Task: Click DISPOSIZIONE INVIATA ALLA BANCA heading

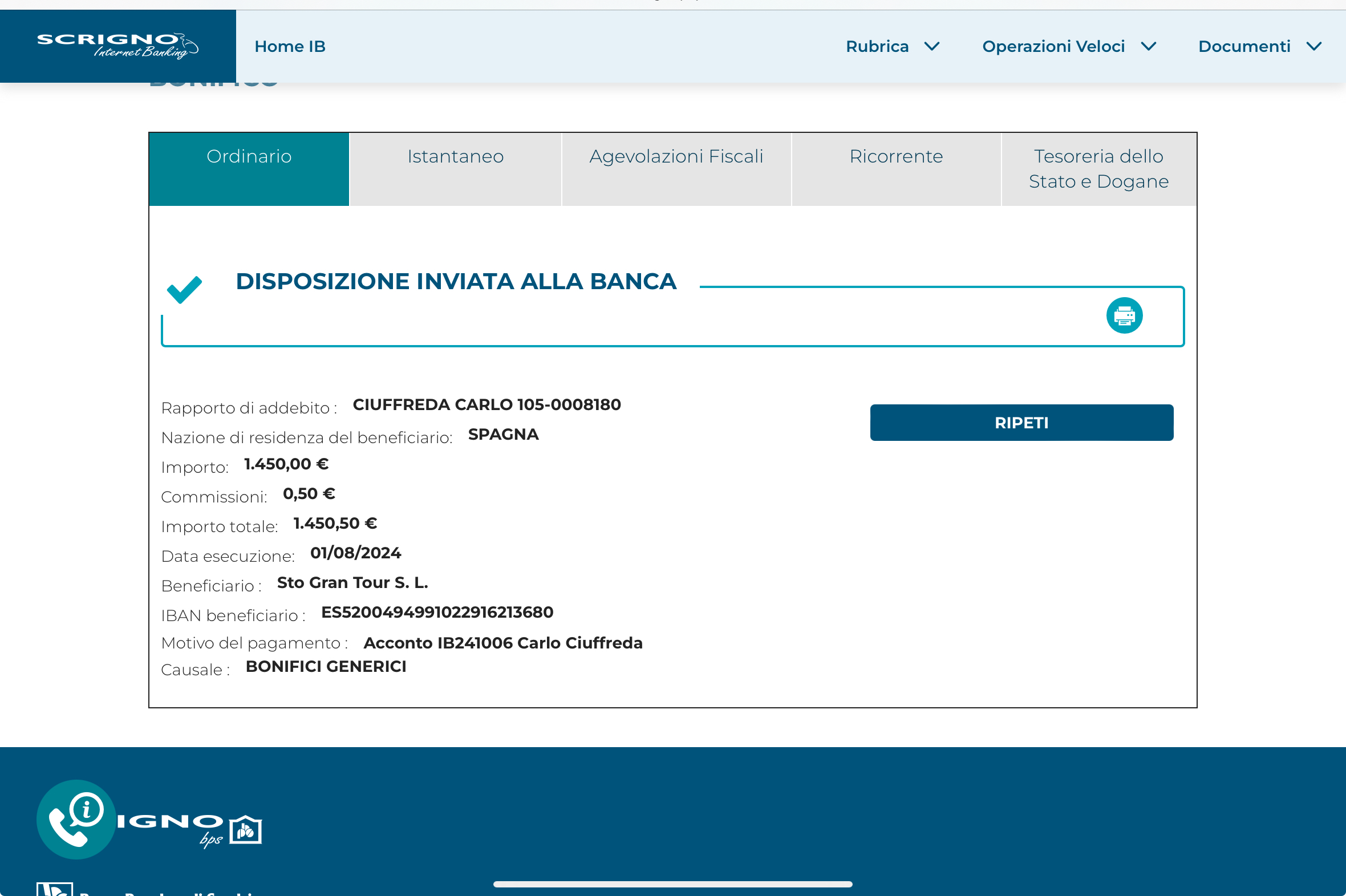Action: pos(456,282)
